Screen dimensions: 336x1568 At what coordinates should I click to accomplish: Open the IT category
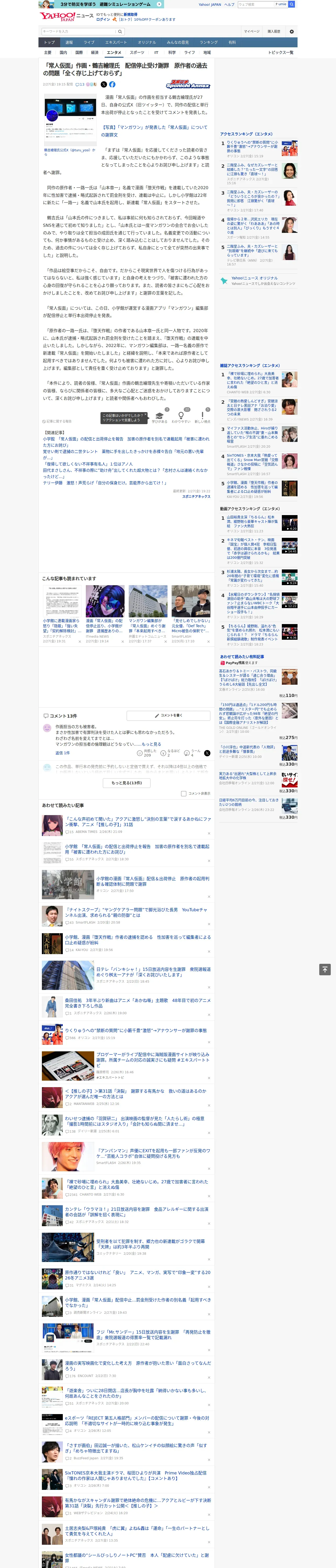[156, 52]
